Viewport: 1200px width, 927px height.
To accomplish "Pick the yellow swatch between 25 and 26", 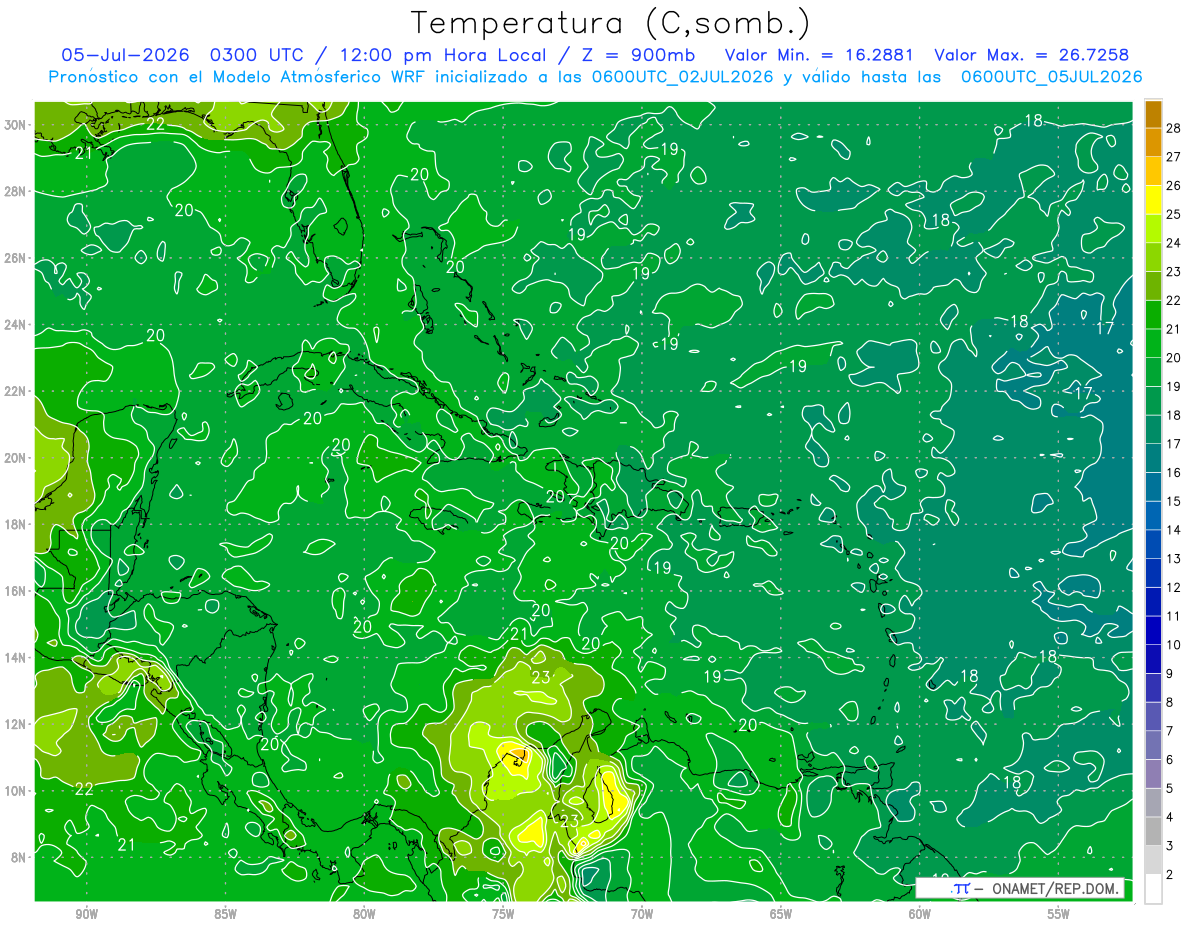I will pos(1153,199).
